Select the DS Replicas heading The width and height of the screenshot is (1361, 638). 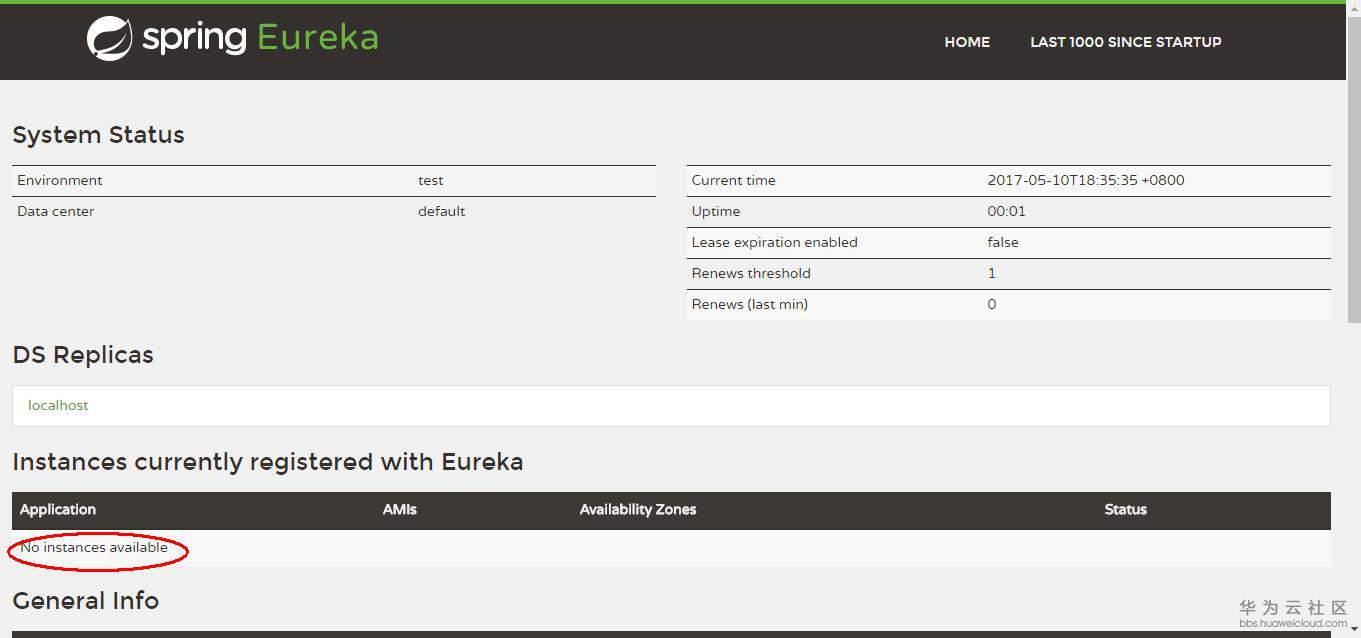[83, 355]
